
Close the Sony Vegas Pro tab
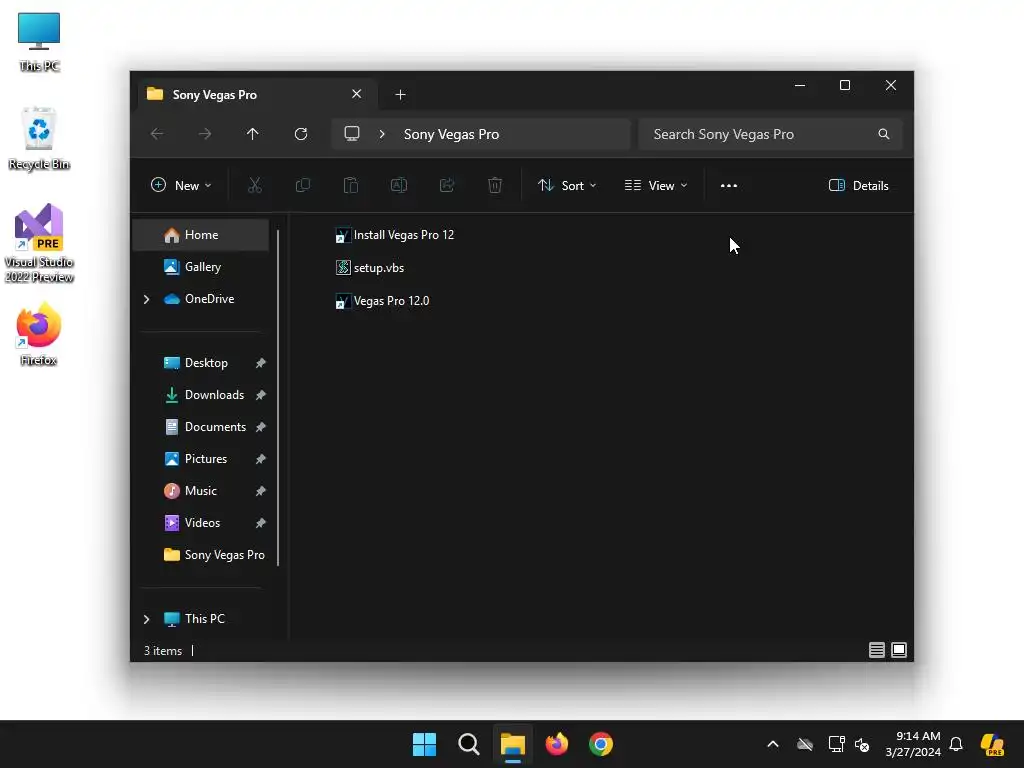[x=357, y=94]
